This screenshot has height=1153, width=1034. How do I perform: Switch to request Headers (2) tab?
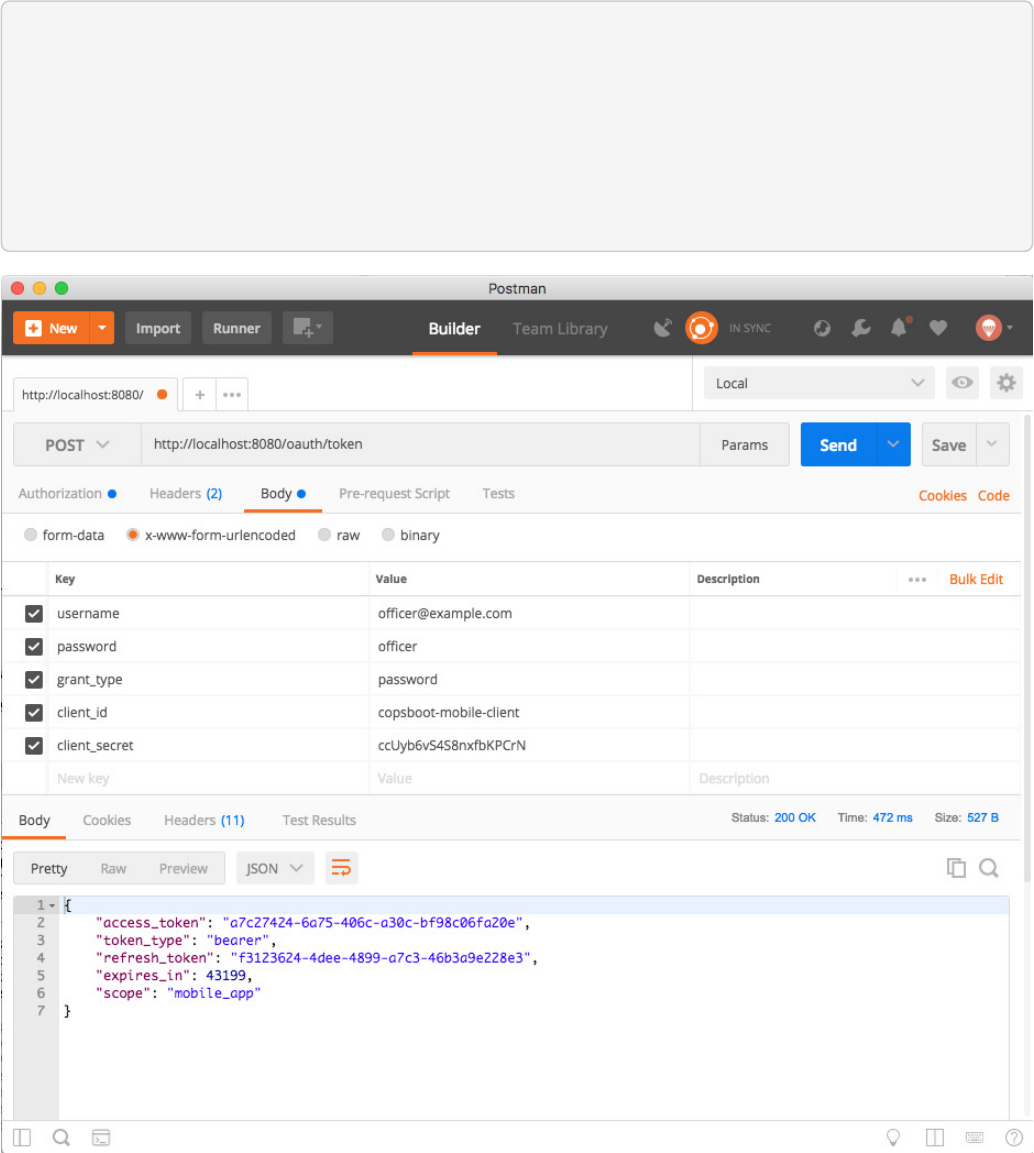[185, 493]
